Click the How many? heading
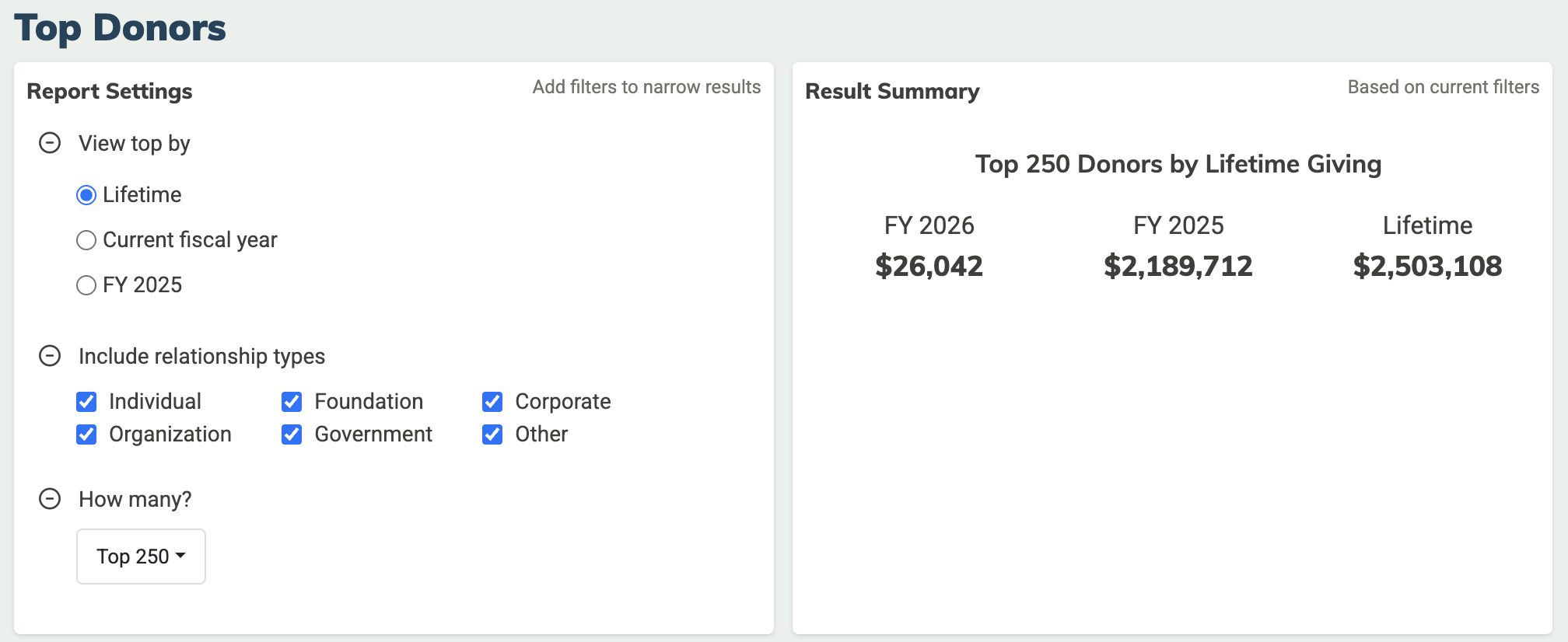1568x642 pixels. pyautogui.click(x=135, y=500)
